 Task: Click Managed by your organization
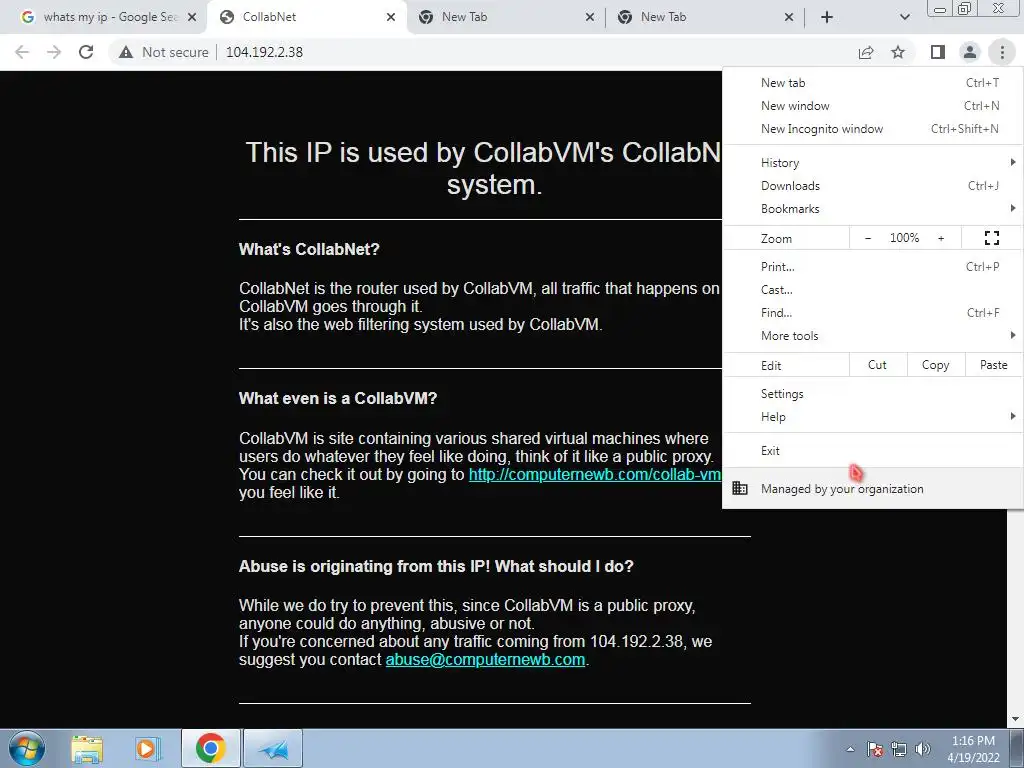coord(873,488)
